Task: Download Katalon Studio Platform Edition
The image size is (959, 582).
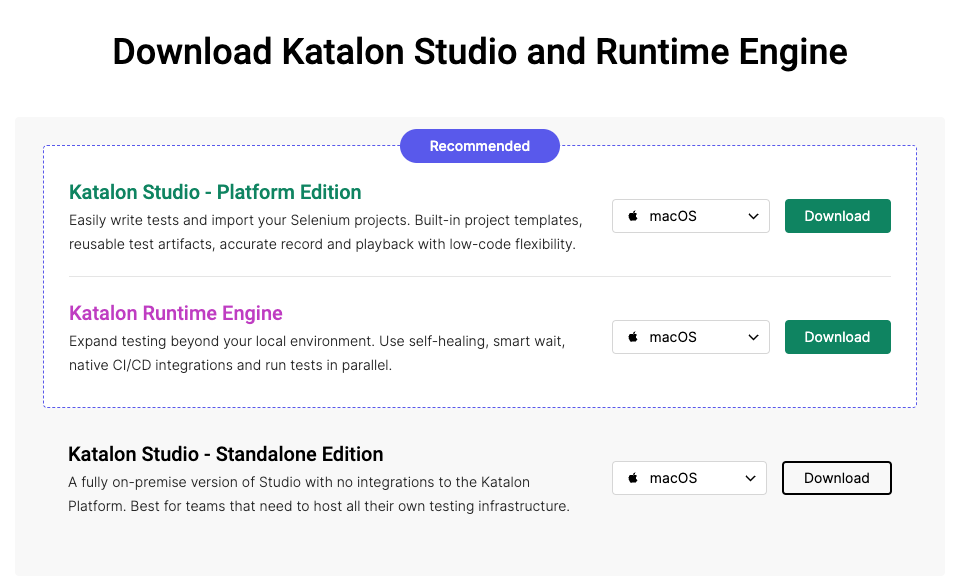Action: pyautogui.click(x=837, y=216)
